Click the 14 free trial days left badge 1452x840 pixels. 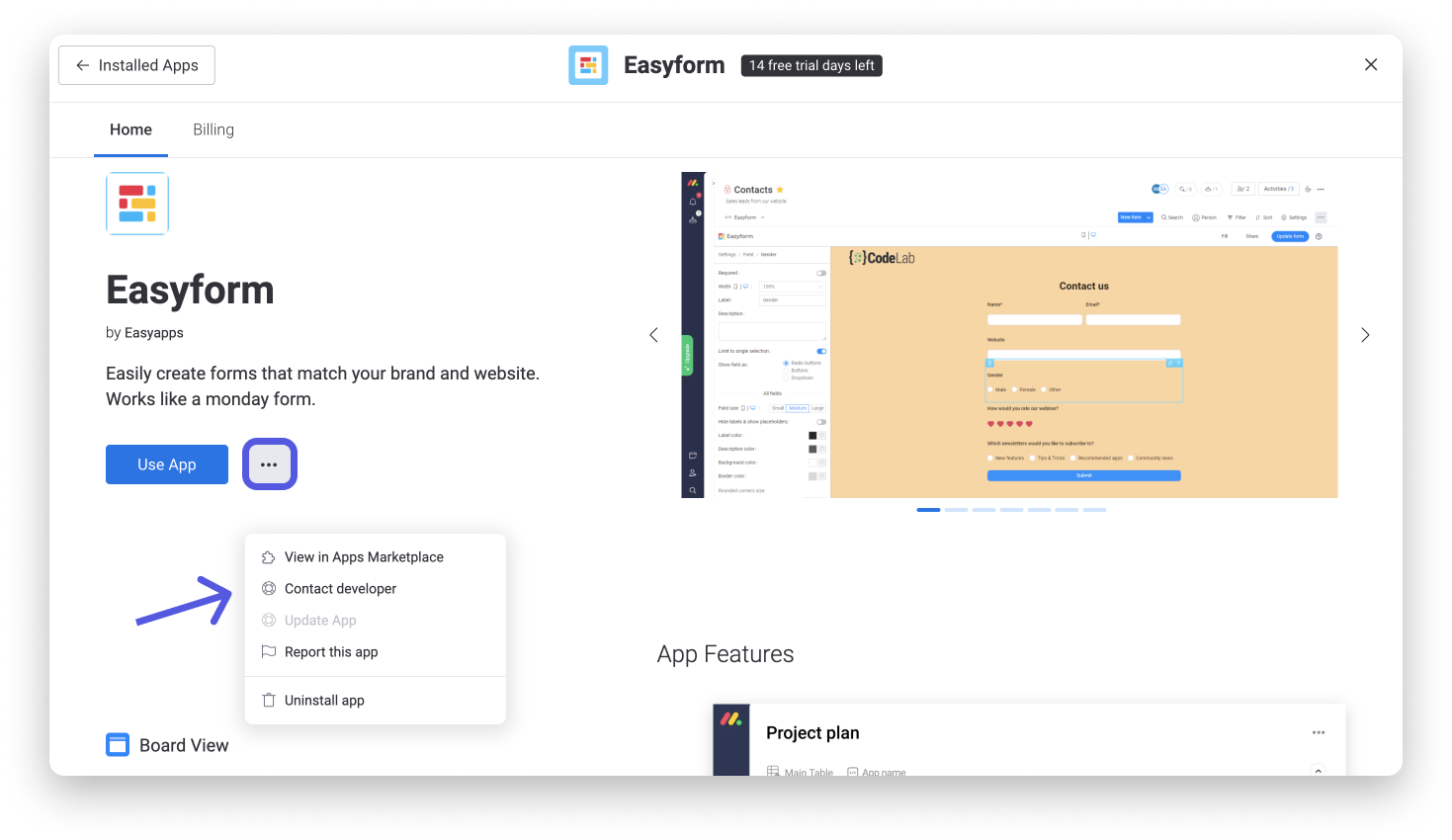(x=811, y=65)
